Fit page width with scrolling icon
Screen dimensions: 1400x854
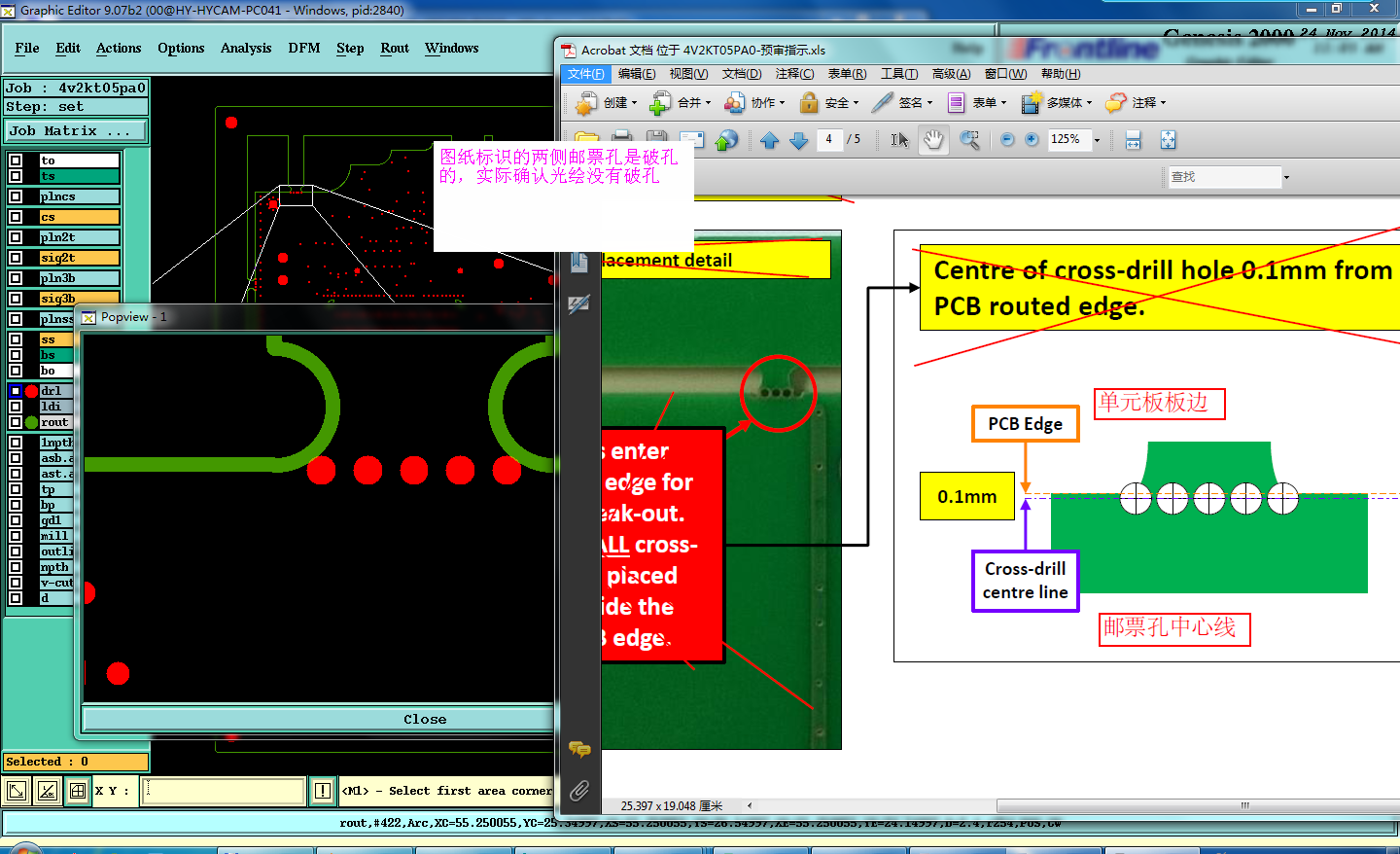(1133, 140)
